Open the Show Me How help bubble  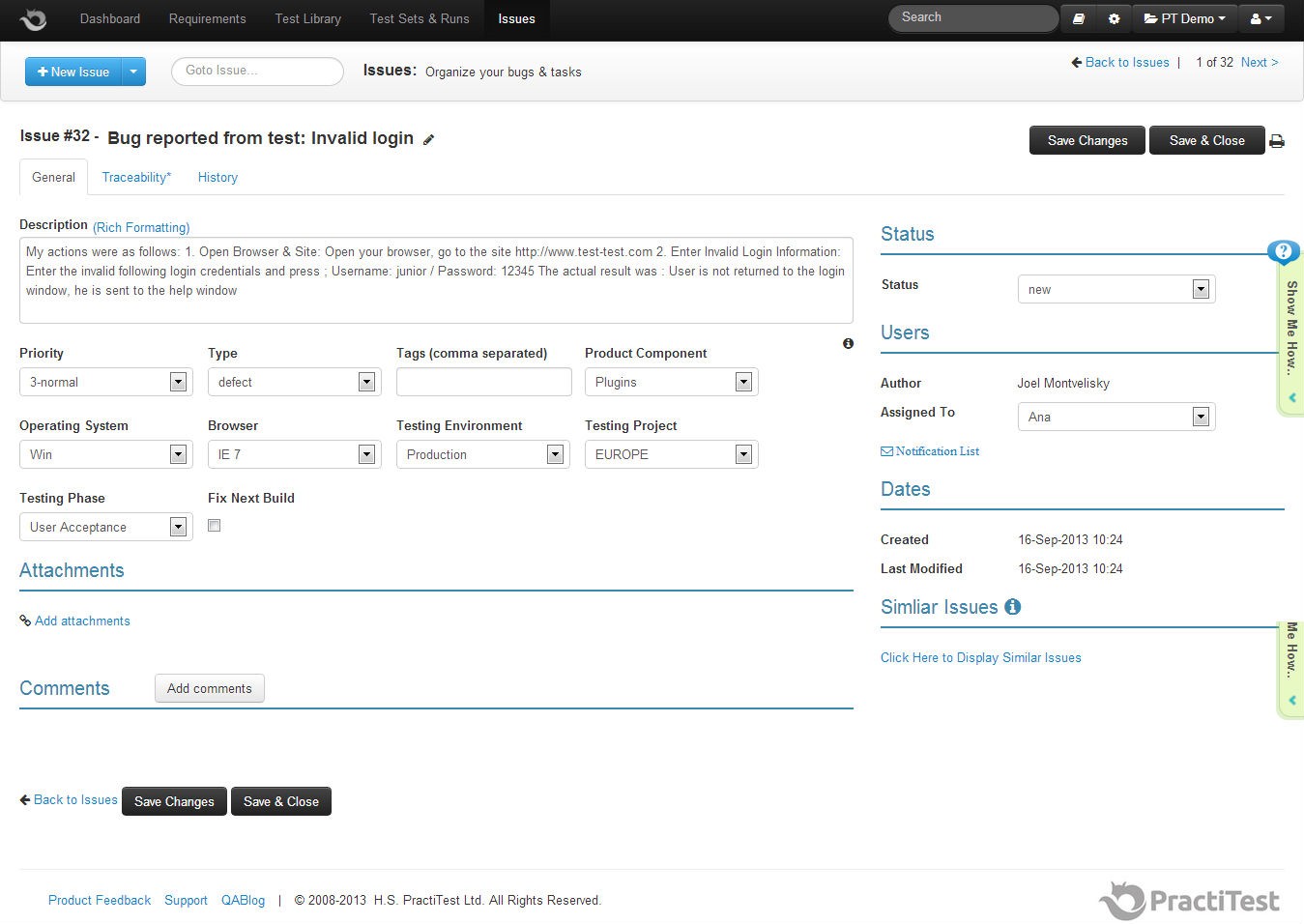(1283, 252)
